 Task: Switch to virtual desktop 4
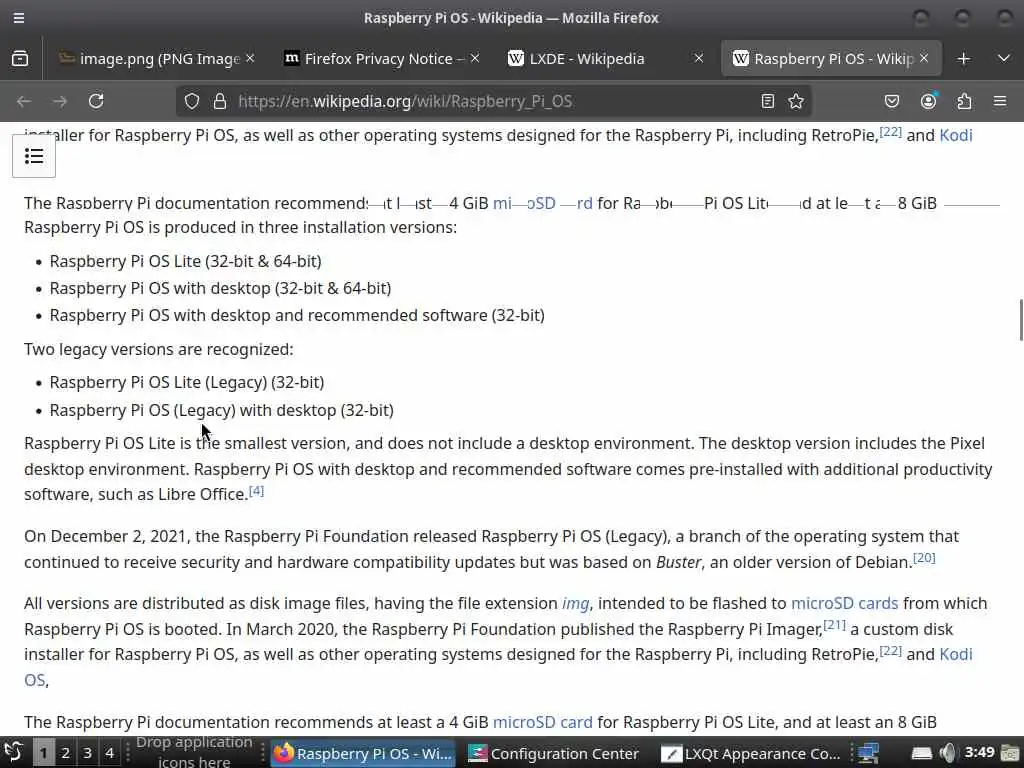click(109, 753)
